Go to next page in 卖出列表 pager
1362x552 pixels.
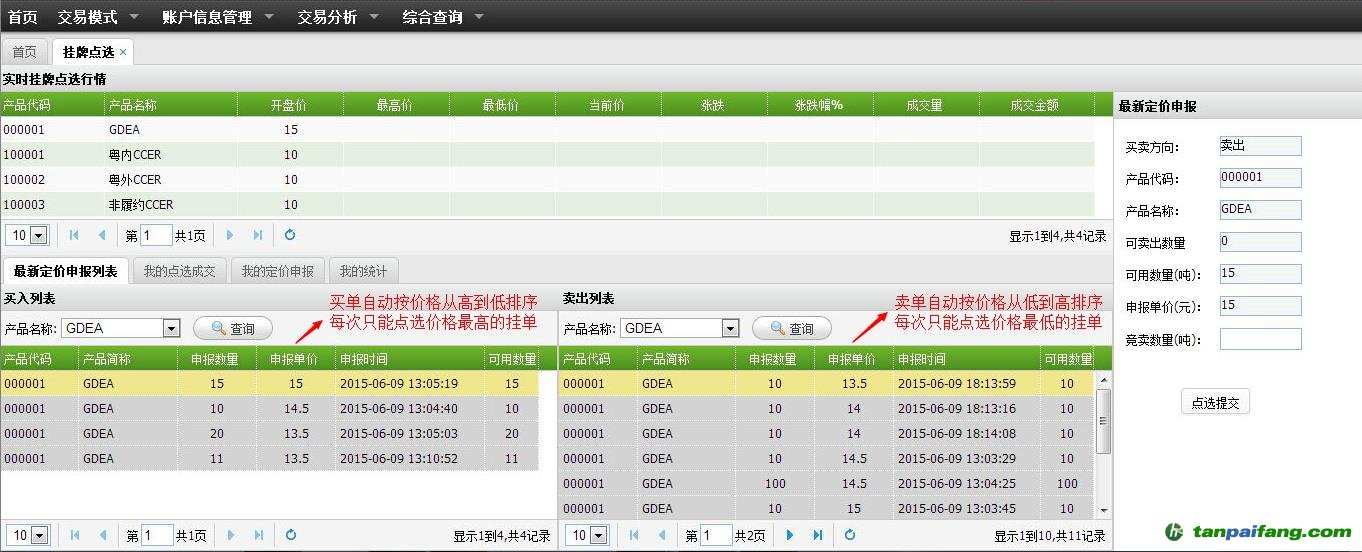pyautogui.click(x=790, y=536)
